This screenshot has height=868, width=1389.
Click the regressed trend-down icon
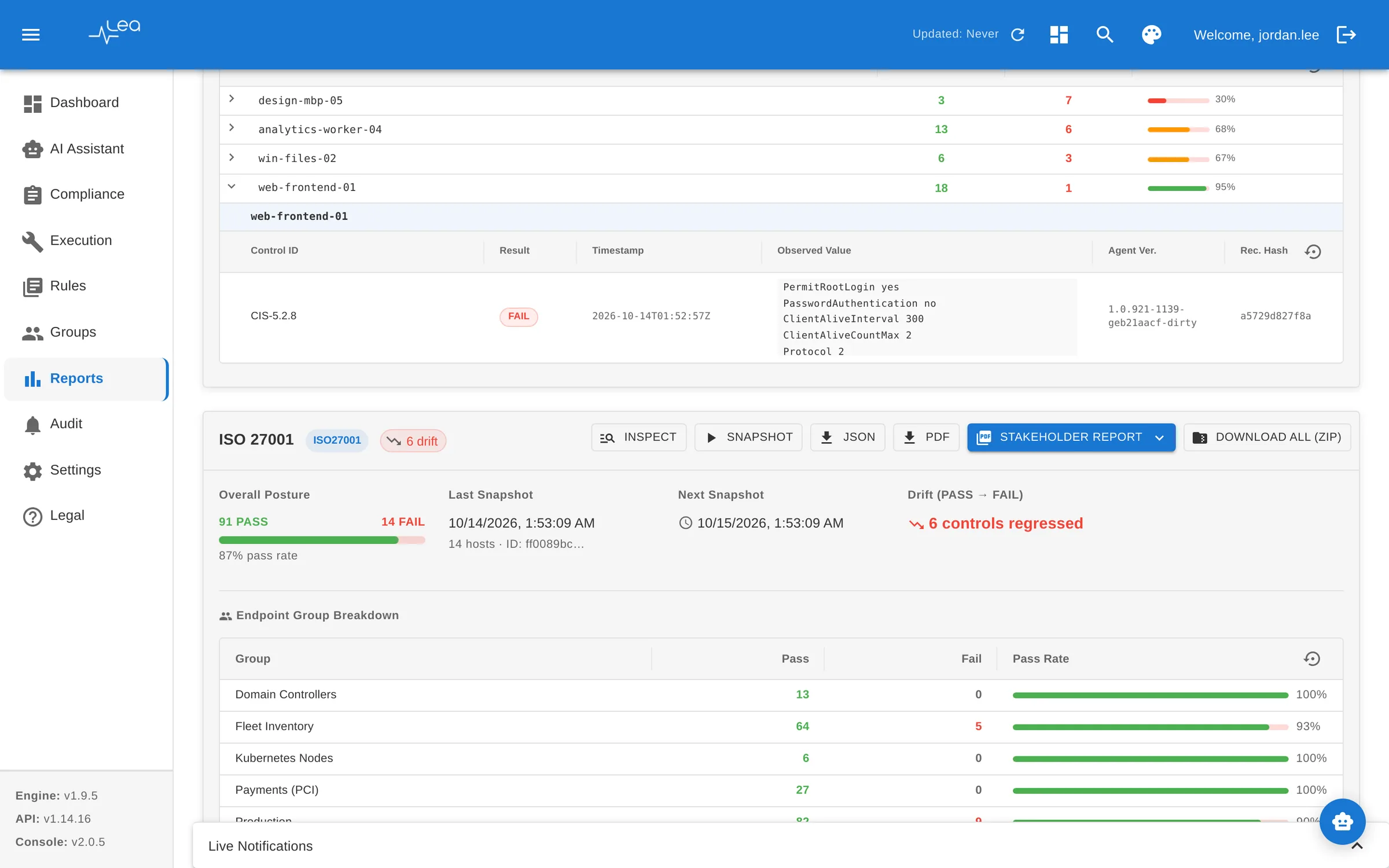[916, 524]
